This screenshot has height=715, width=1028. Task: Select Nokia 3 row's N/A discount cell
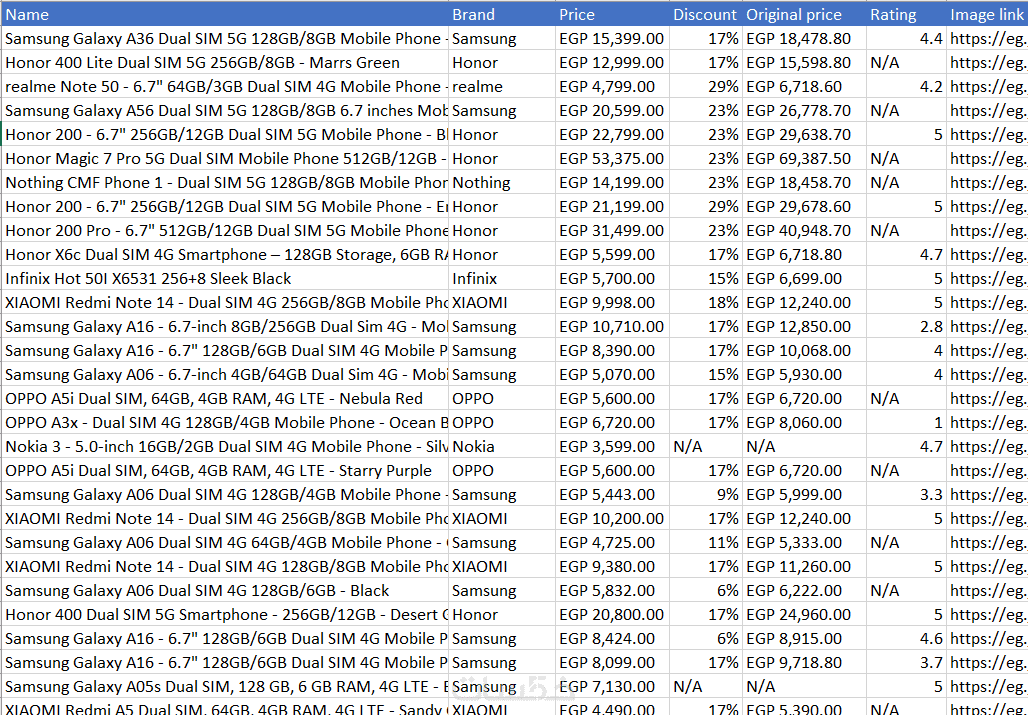click(x=706, y=447)
